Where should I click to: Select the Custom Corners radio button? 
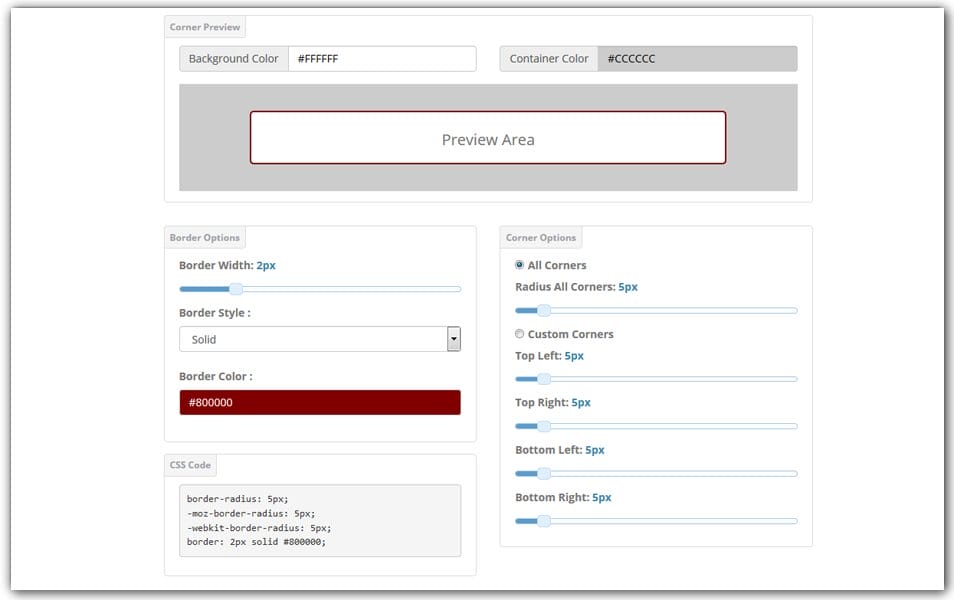click(x=520, y=334)
